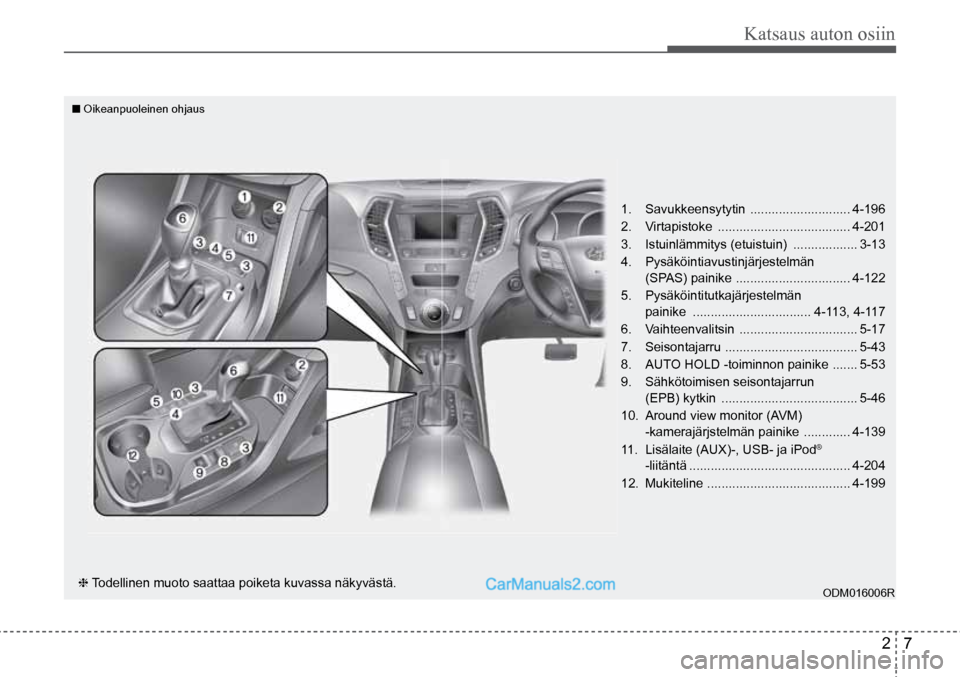This screenshot has width=960, height=677.
Task: Select list row "7. Seisontajarru"
Action: [x=752, y=346]
